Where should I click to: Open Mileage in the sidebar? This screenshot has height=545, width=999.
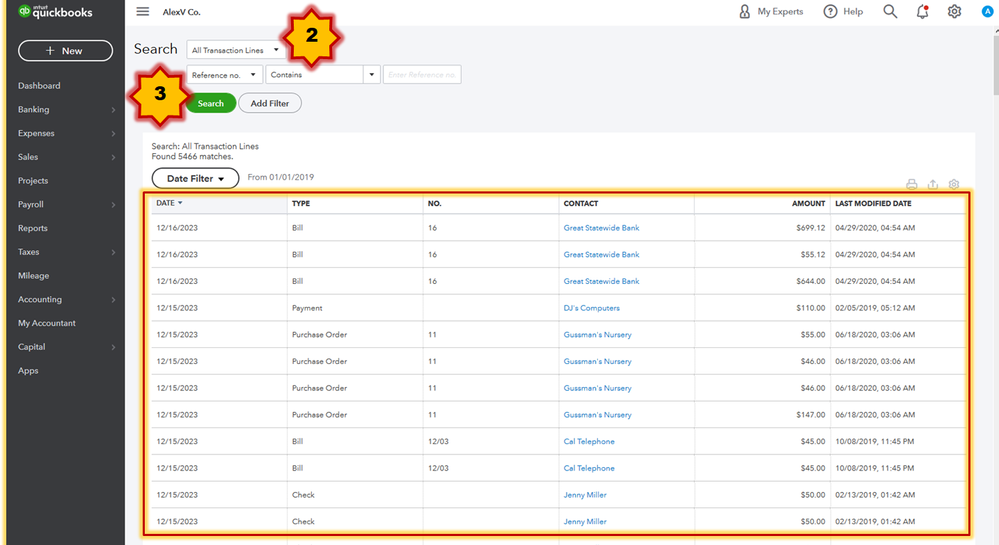34,275
